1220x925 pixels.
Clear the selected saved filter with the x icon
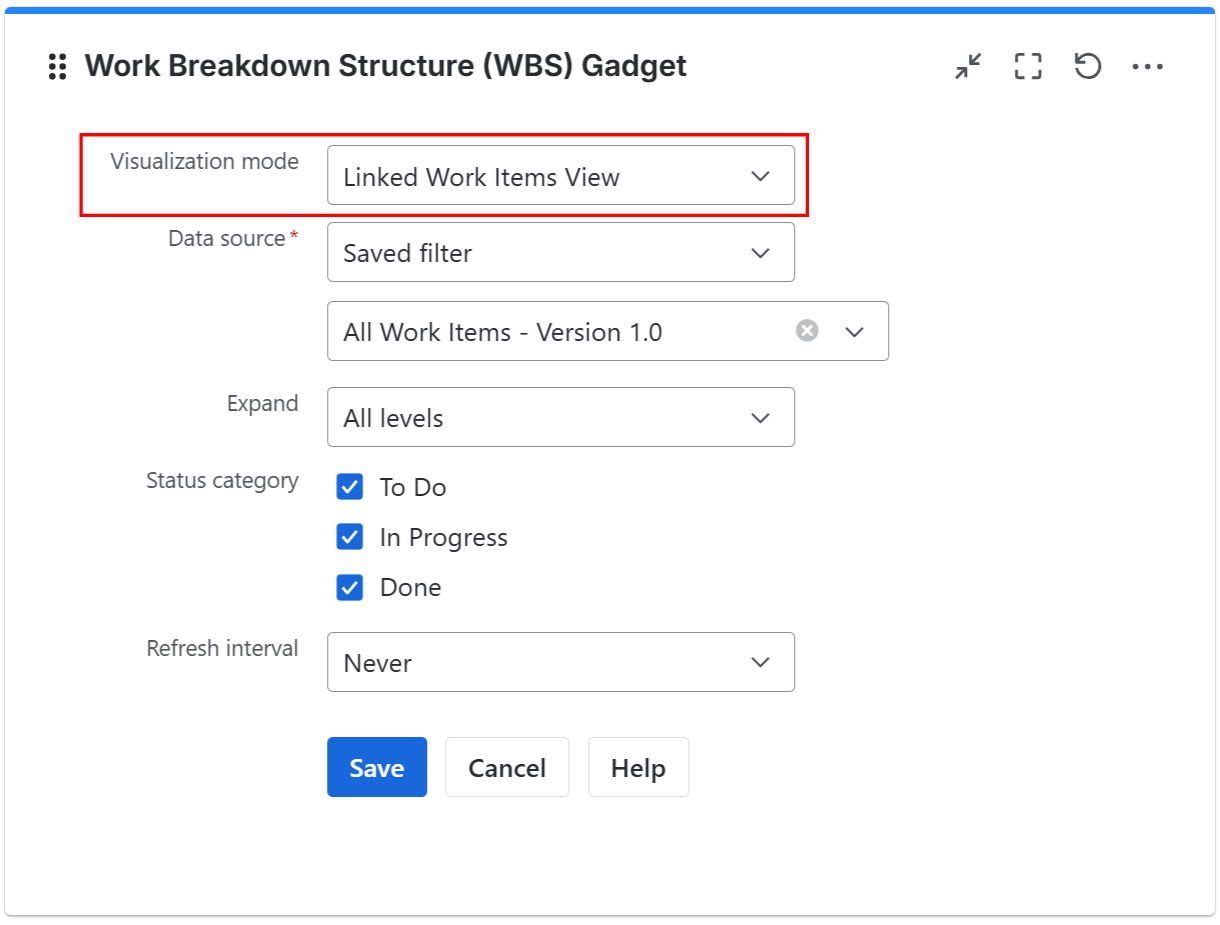[806, 331]
